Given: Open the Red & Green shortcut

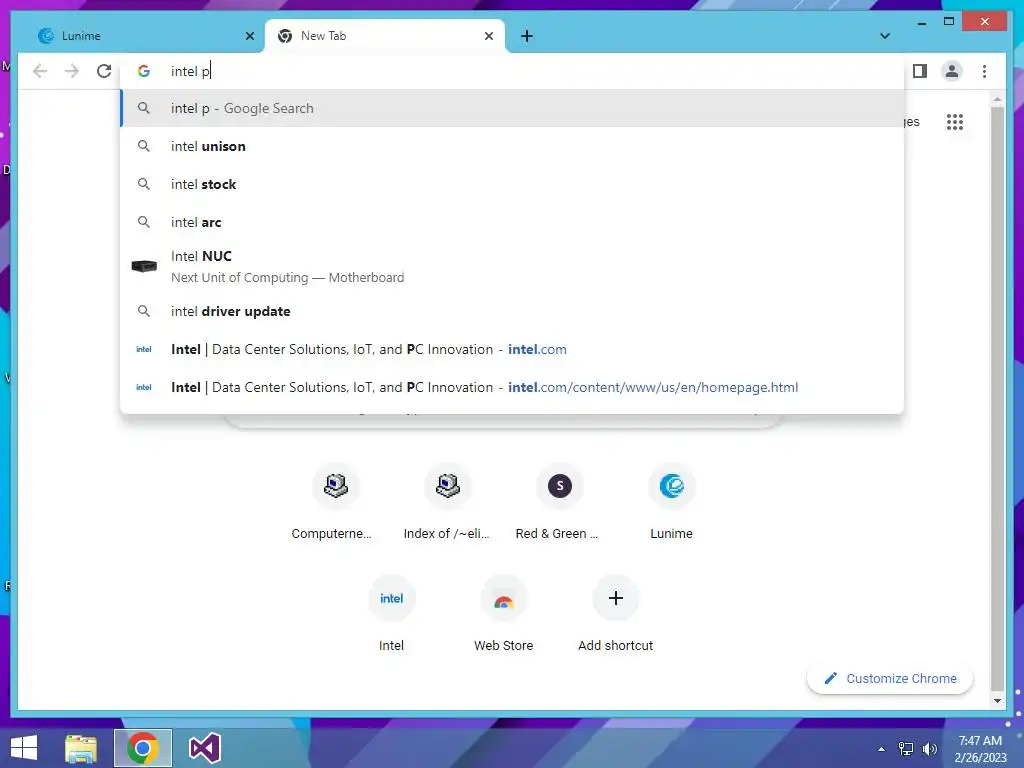Looking at the screenshot, I should [559, 502].
